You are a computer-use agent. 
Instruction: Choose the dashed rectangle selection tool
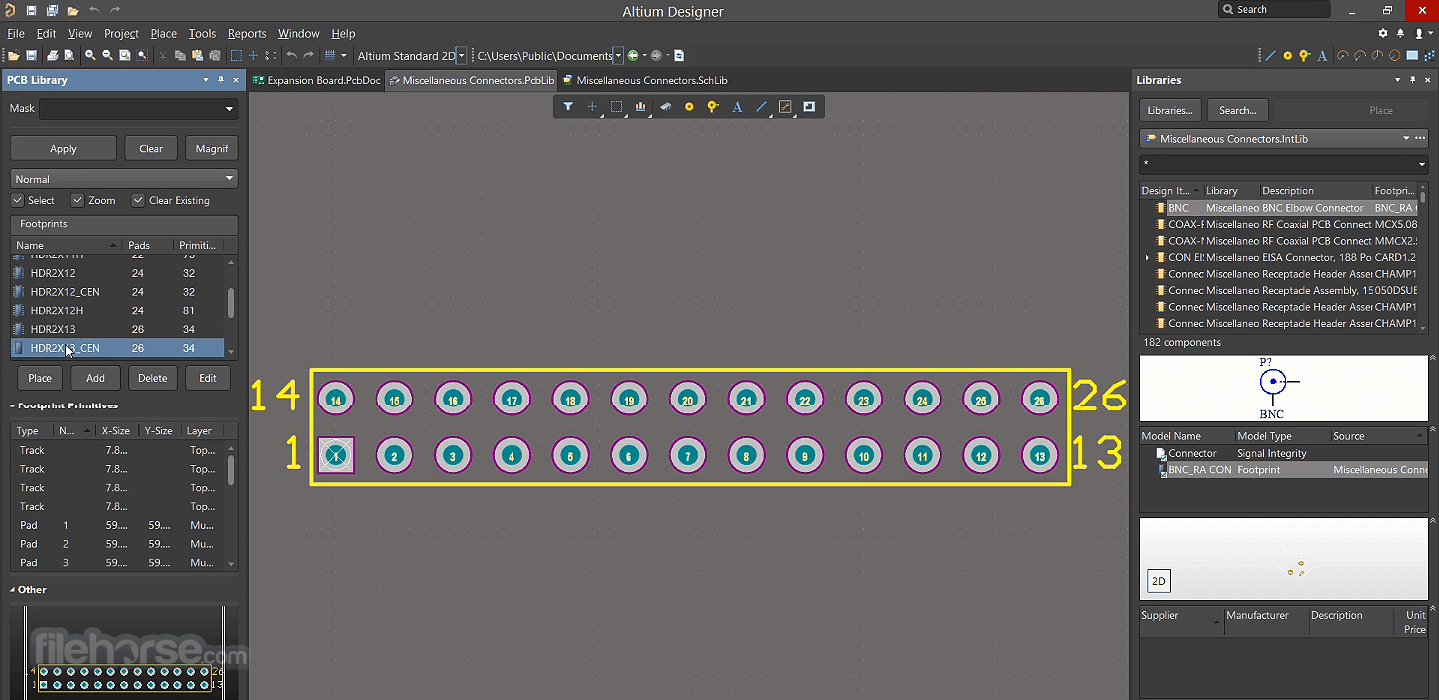[616, 106]
